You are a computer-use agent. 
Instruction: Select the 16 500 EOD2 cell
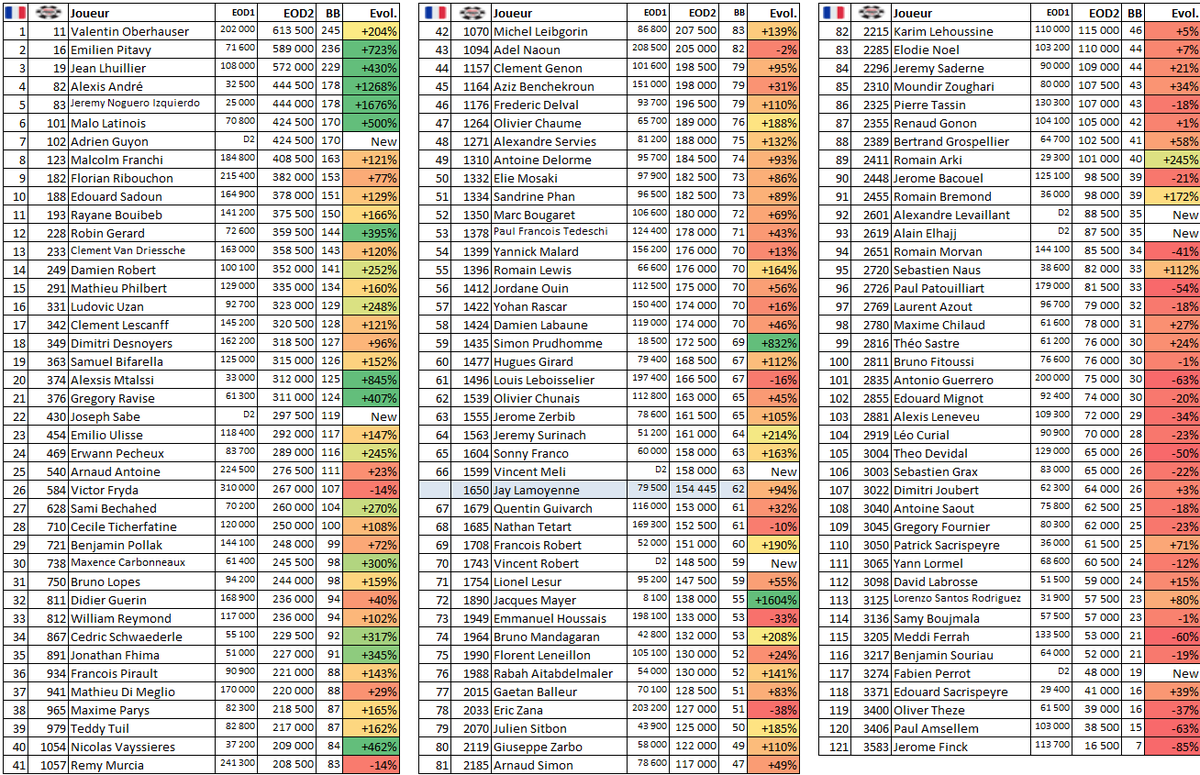(x=1098, y=747)
